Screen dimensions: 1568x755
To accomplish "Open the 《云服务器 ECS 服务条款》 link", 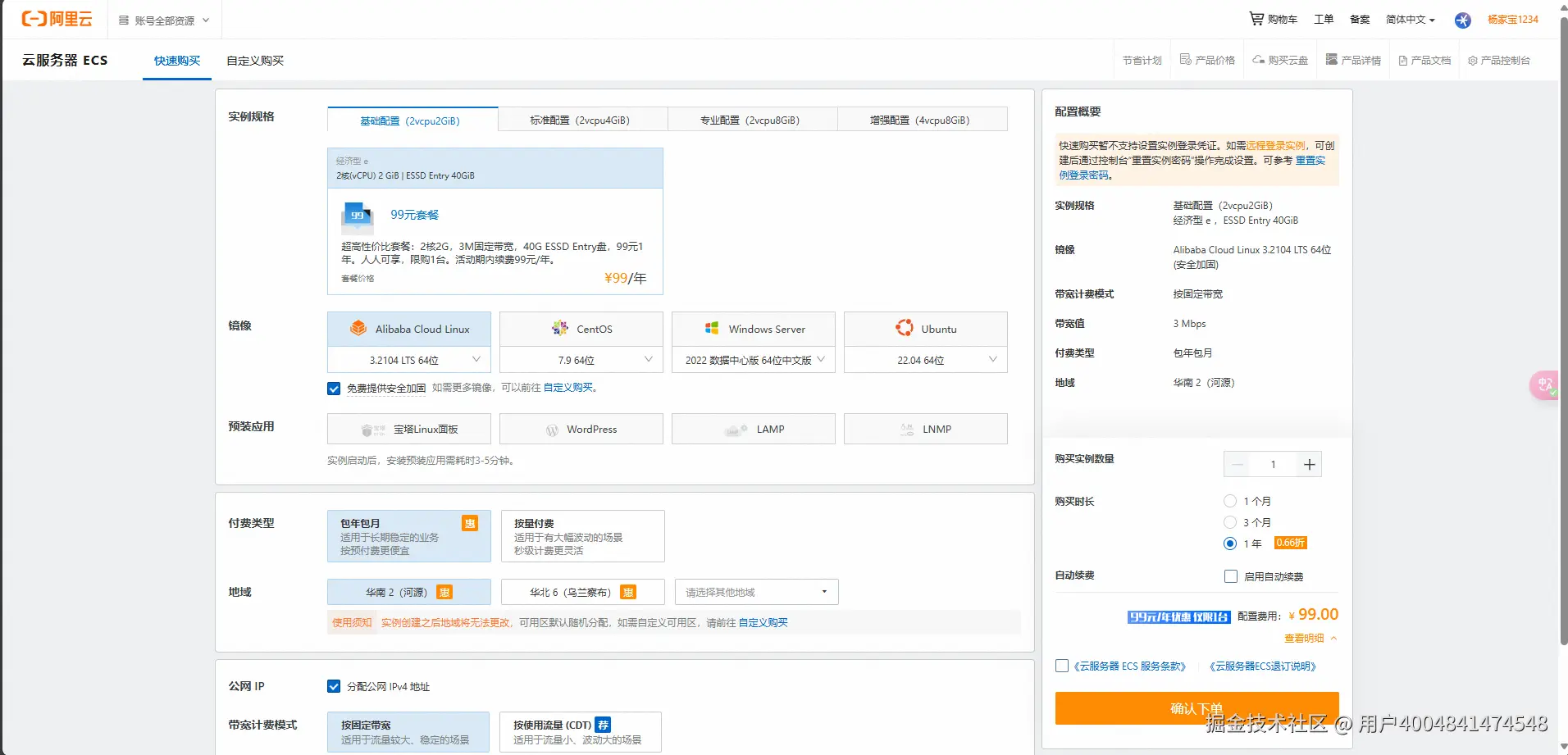I will tap(1130, 666).
